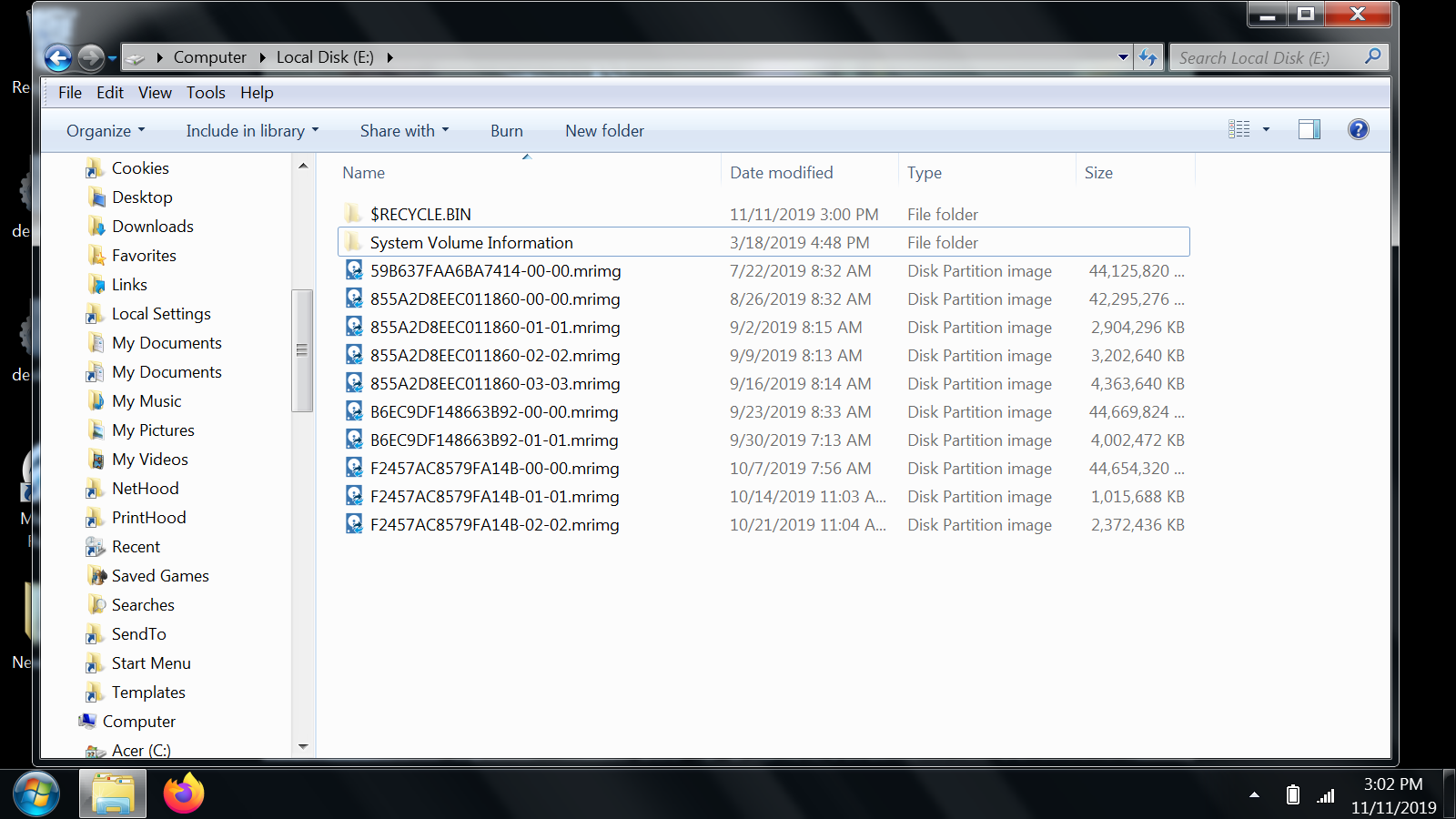Select the 59B637FAA6BA7414-00-00.mrimg file icon
Viewport: 1456px width, 819px height.
click(x=354, y=270)
